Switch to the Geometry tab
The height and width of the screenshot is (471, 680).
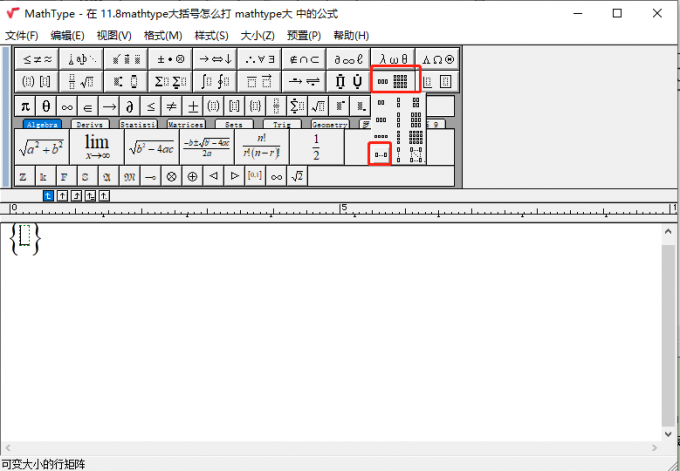(x=330, y=124)
